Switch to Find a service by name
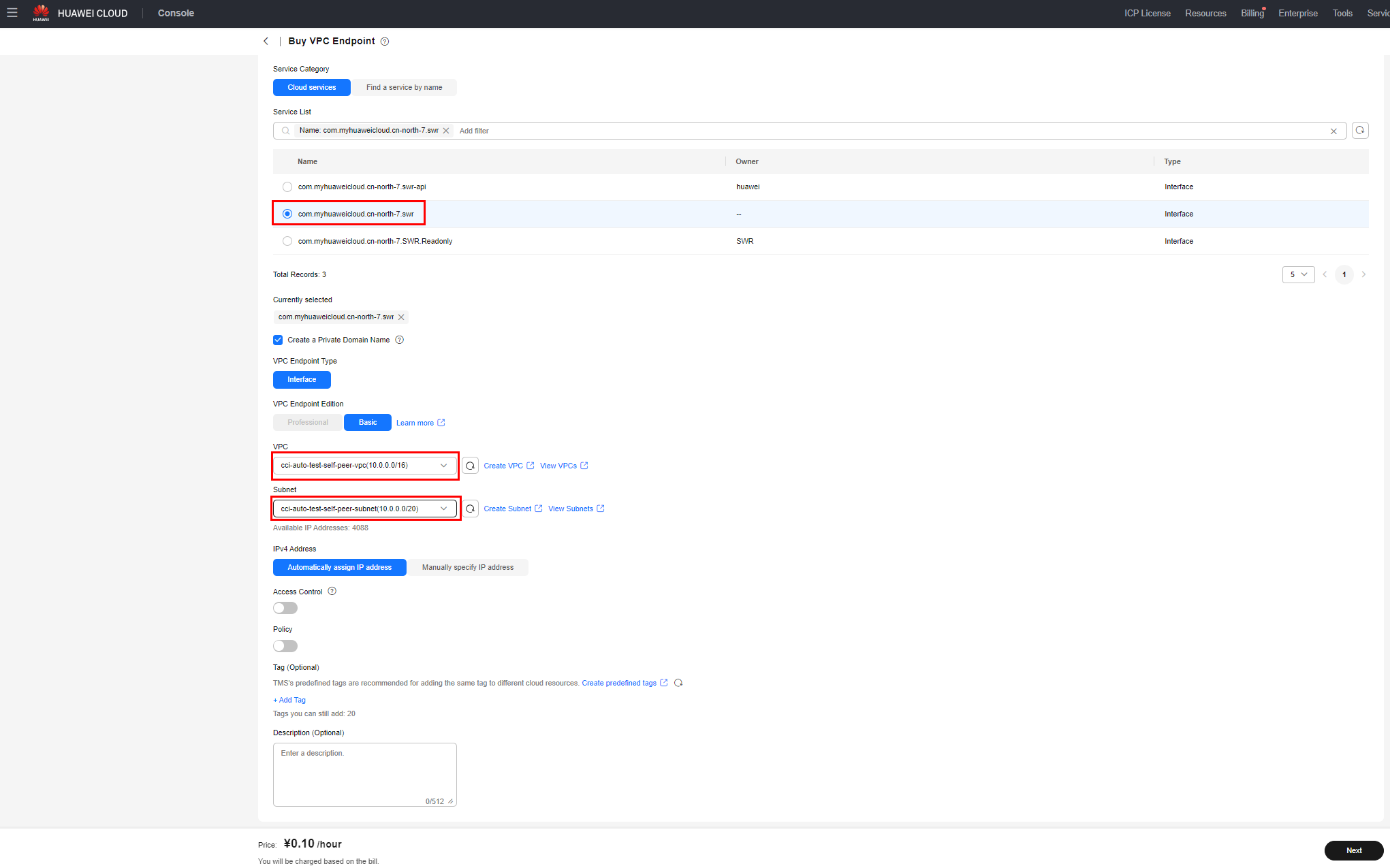 pyautogui.click(x=405, y=87)
